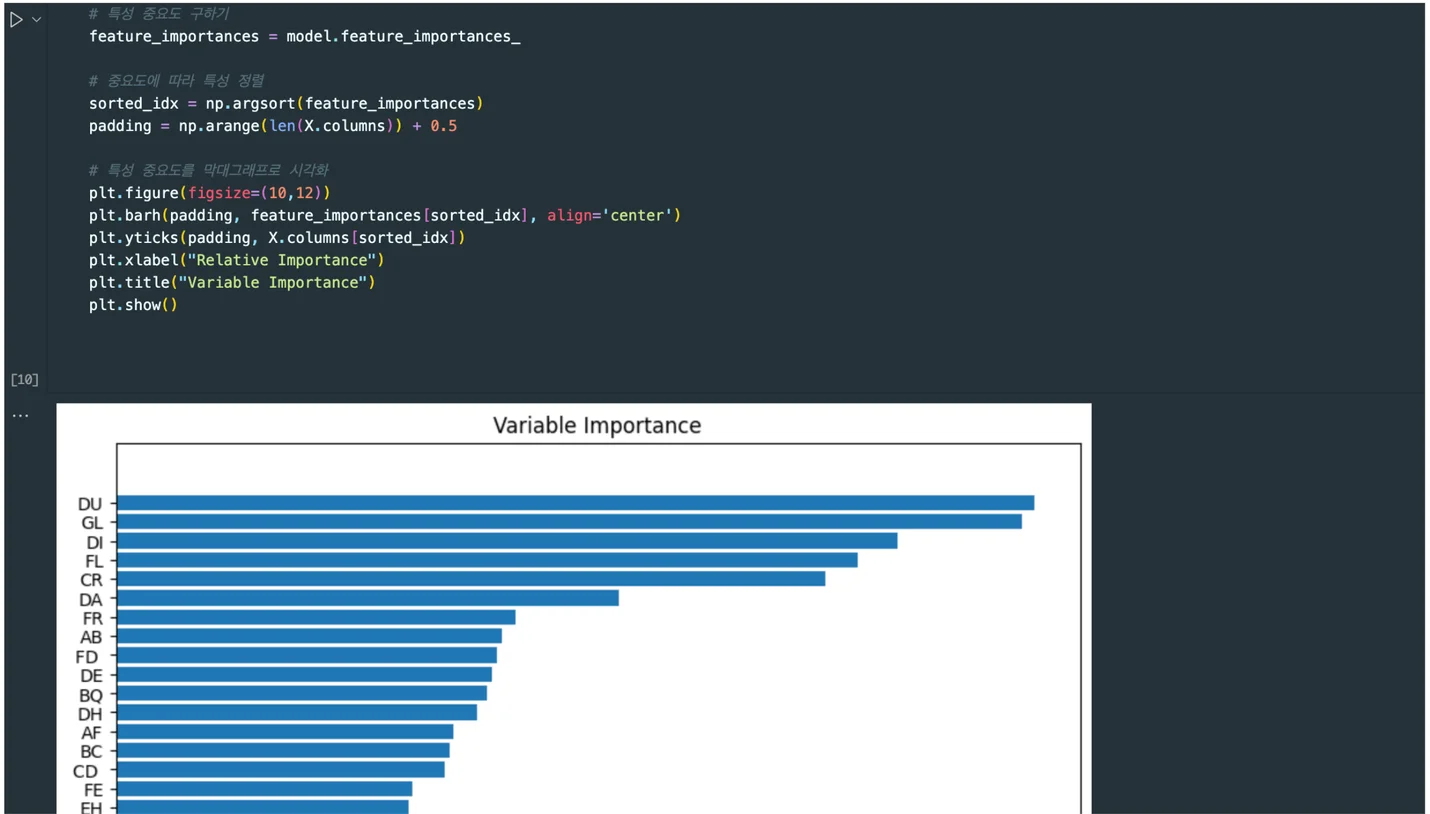Click the 'FD' y-axis label
This screenshot has width=1430, height=814.
pyautogui.click(x=87, y=657)
